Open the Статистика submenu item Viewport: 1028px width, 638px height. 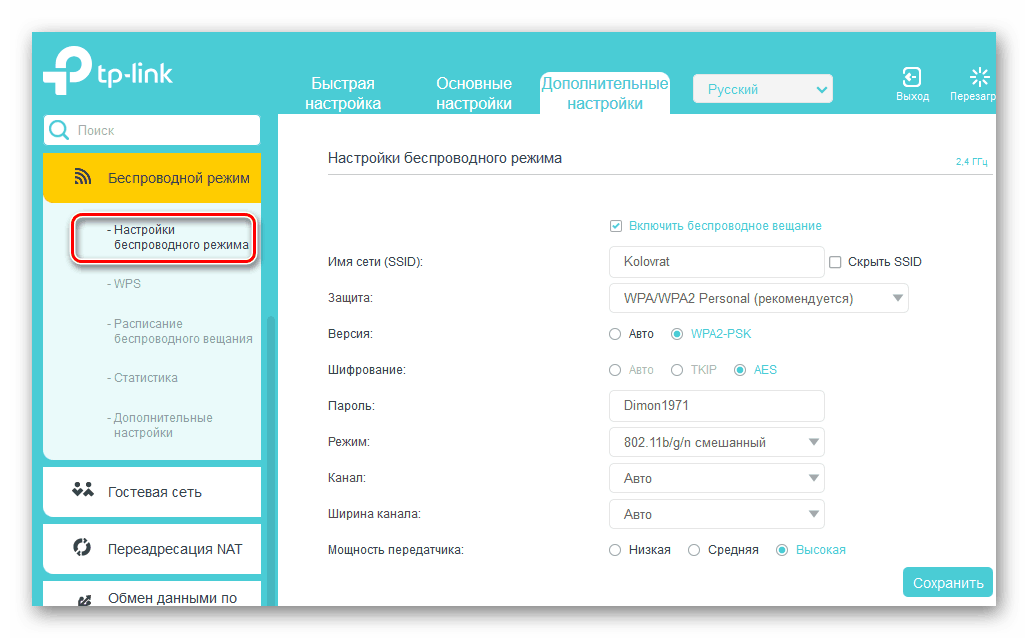[142, 378]
